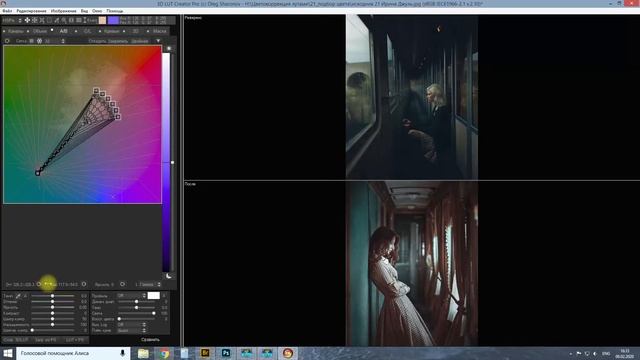This screenshot has height=360, width=640.
Task: Adjust the Сила slider
Action: tap(136, 313)
